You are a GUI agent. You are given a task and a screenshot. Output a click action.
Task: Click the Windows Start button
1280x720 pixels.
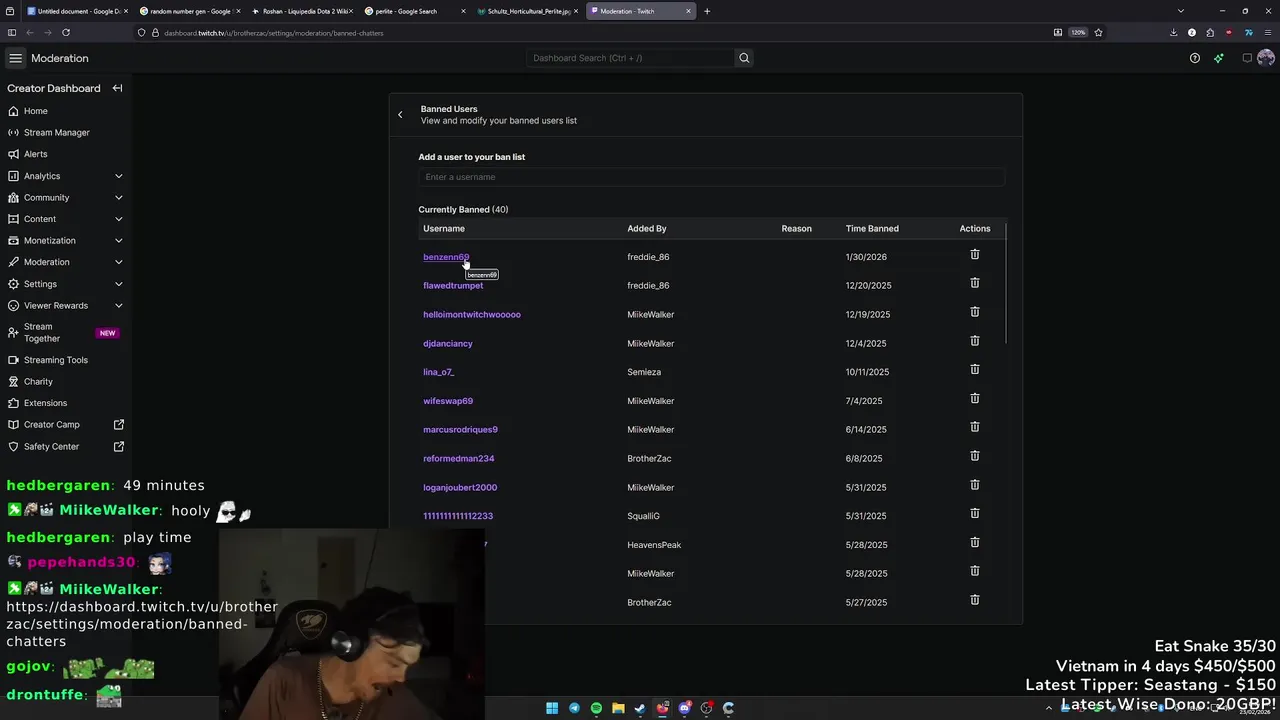[x=552, y=708]
